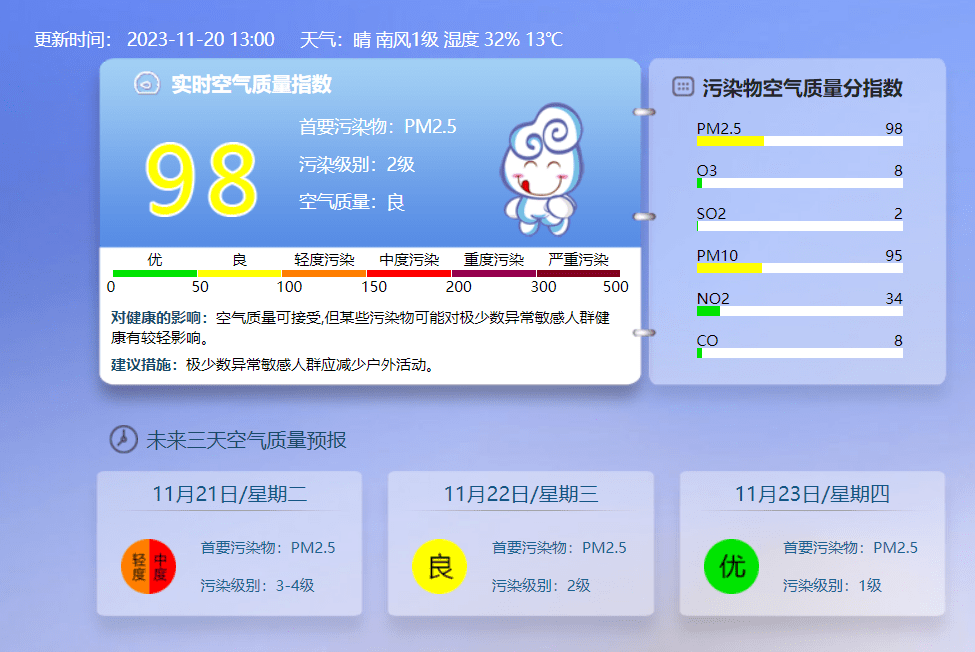Click the pollutant sub-index grid icon
The height and width of the screenshot is (652, 975).
[x=683, y=86]
